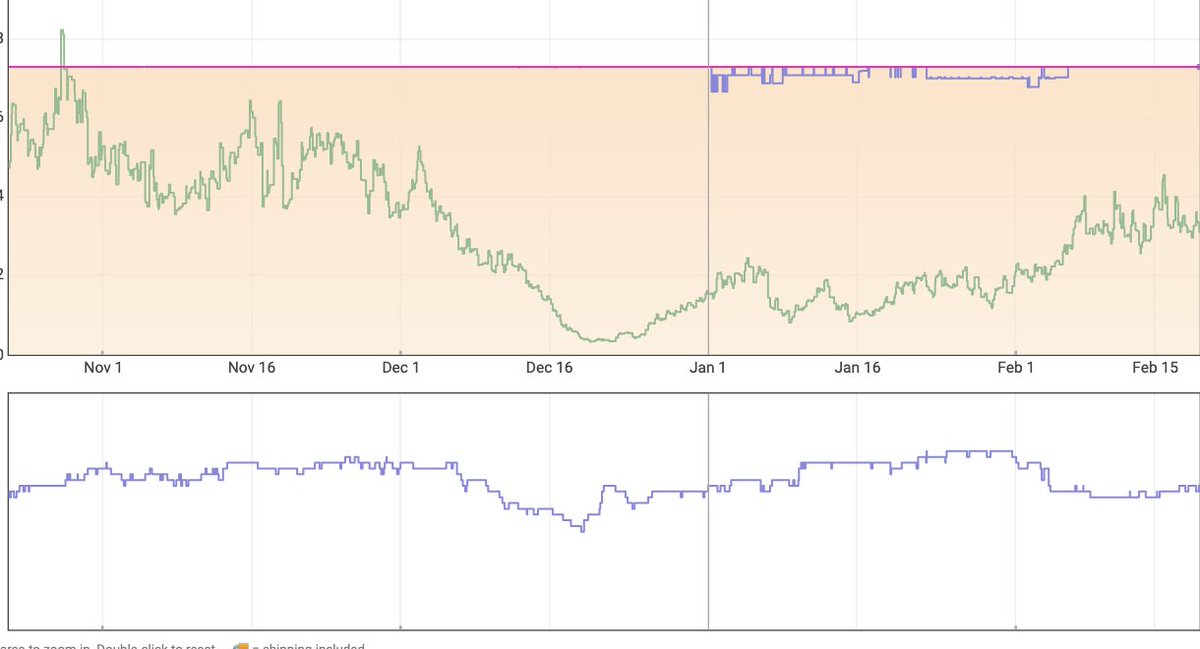Select the Feb 15 axis label

(x=1156, y=368)
